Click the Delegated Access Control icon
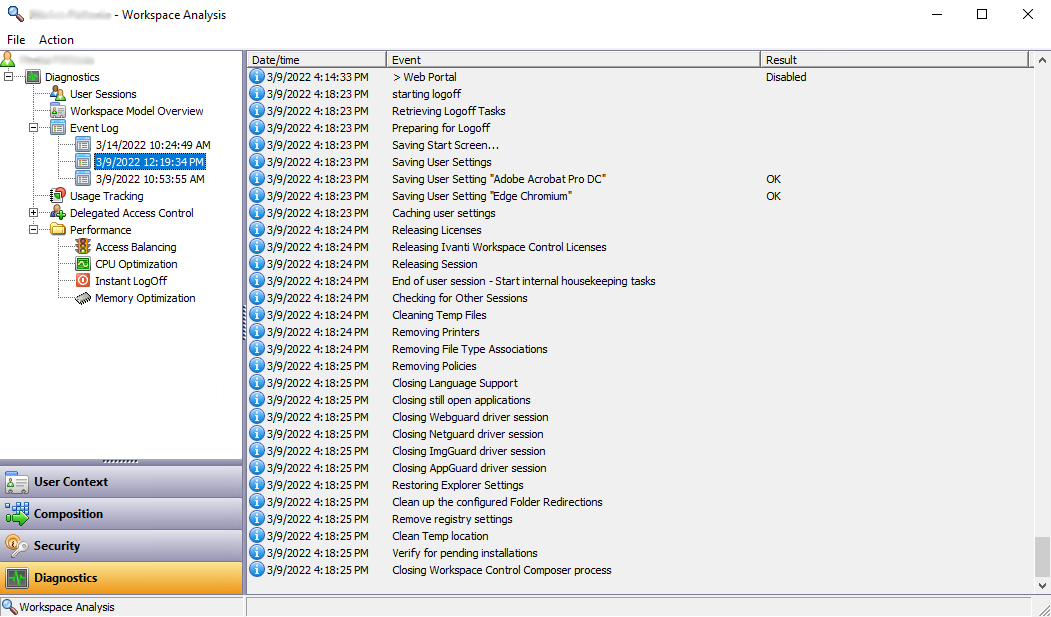This screenshot has height=617, width=1051. pos(58,213)
